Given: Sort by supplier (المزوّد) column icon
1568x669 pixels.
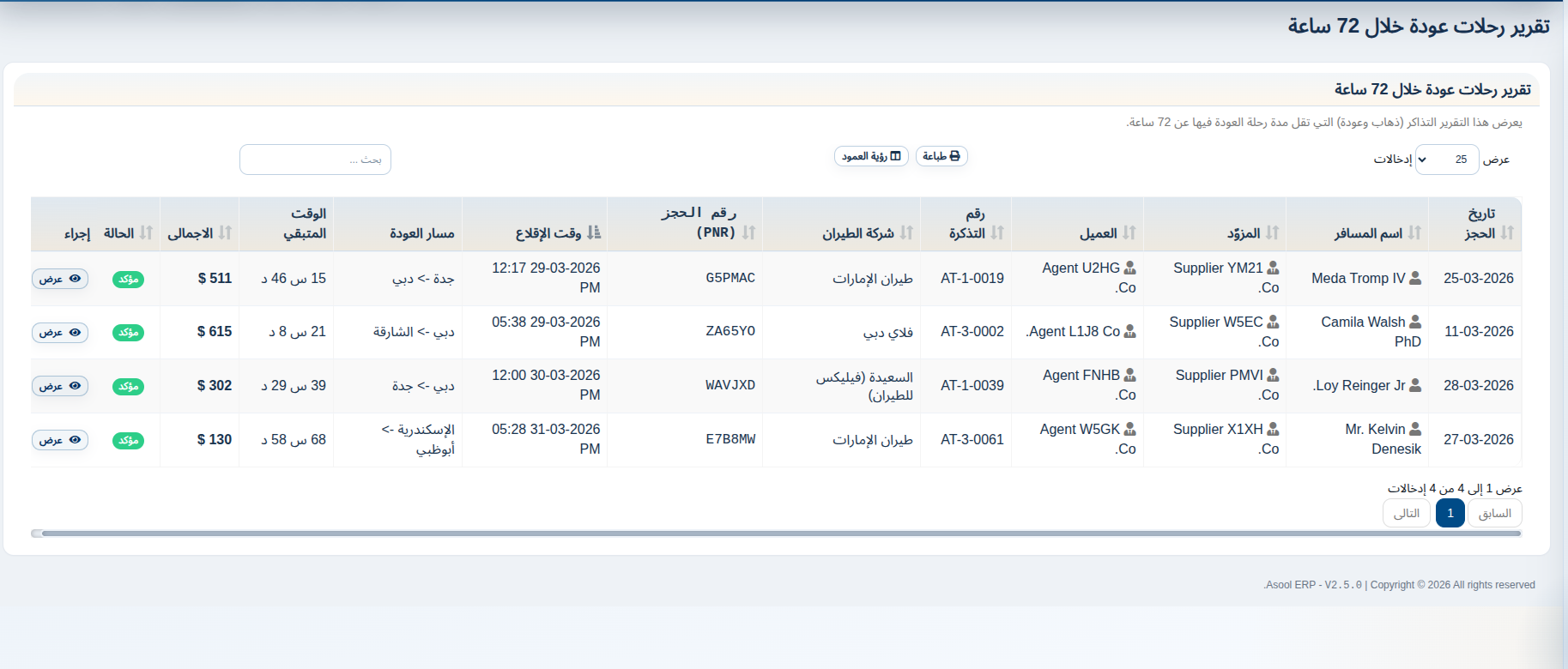Looking at the screenshot, I should (1272, 232).
